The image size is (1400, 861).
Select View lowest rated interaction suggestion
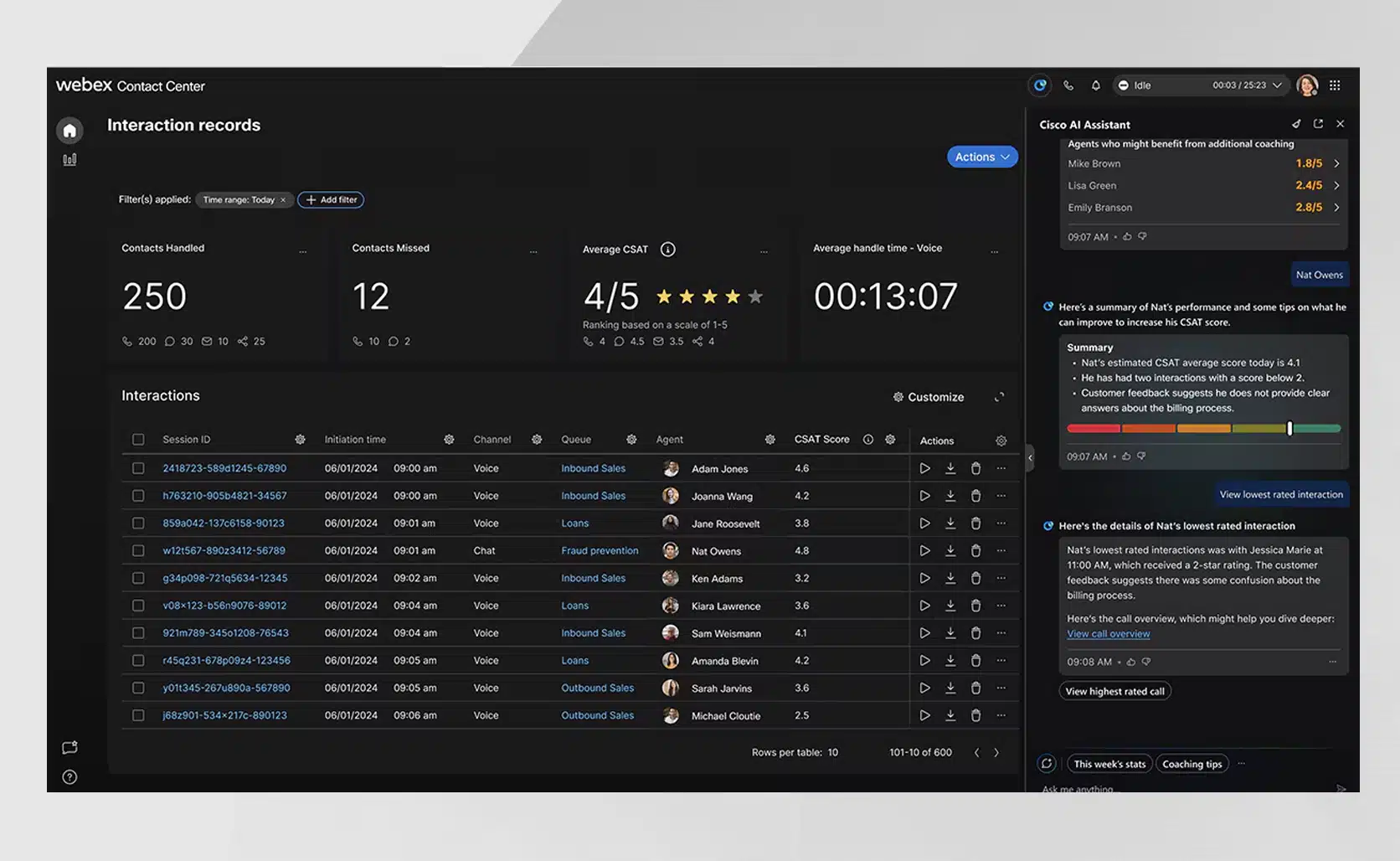click(1281, 494)
